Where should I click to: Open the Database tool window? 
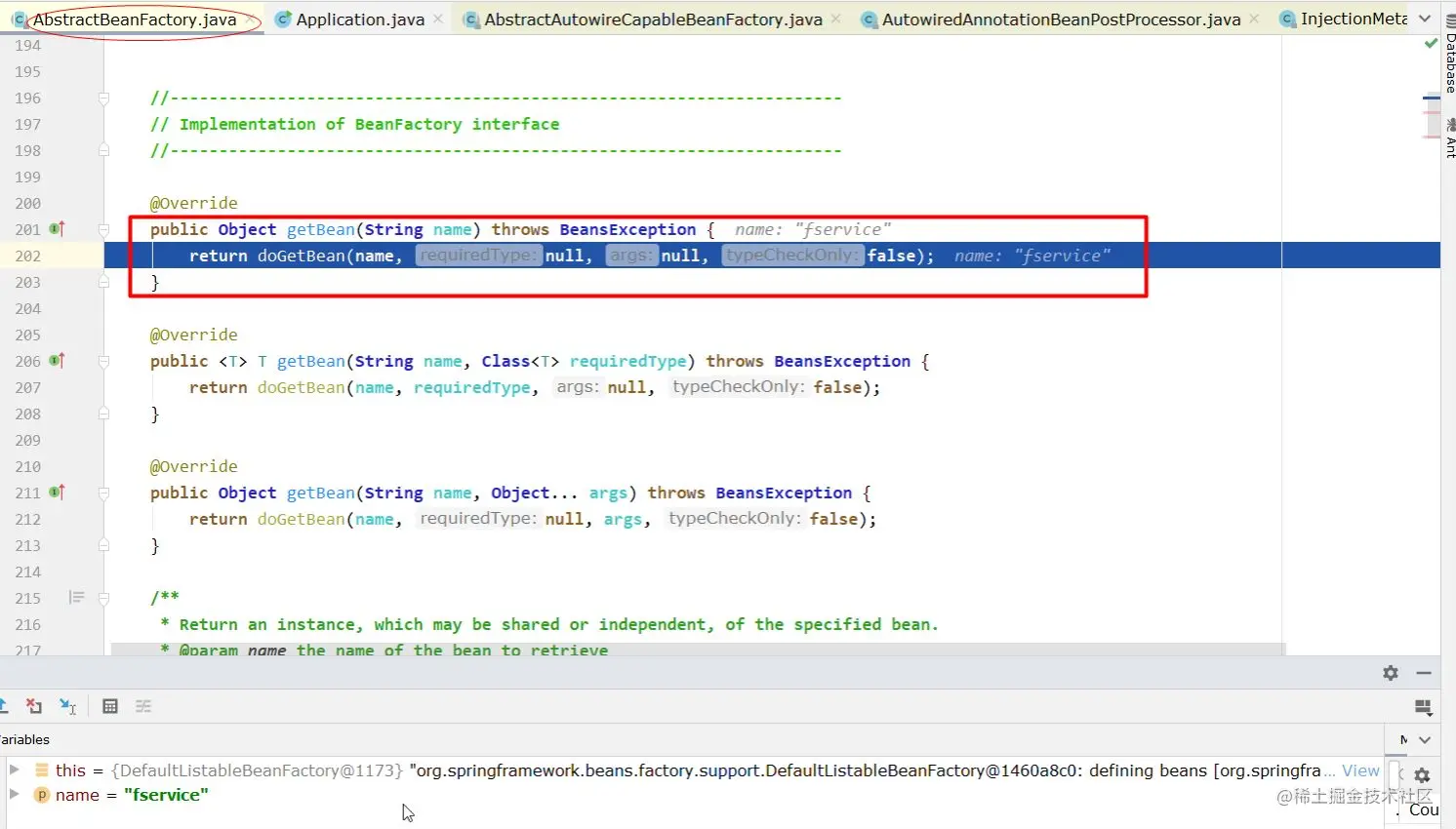coord(1450,55)
